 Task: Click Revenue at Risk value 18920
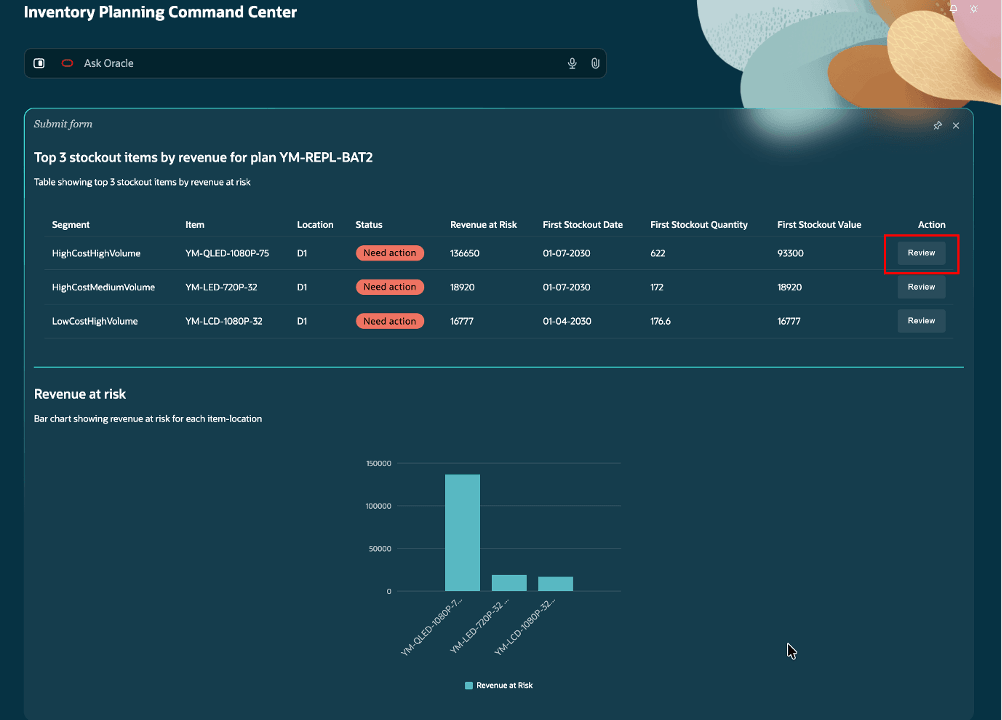tap(462, 287)
